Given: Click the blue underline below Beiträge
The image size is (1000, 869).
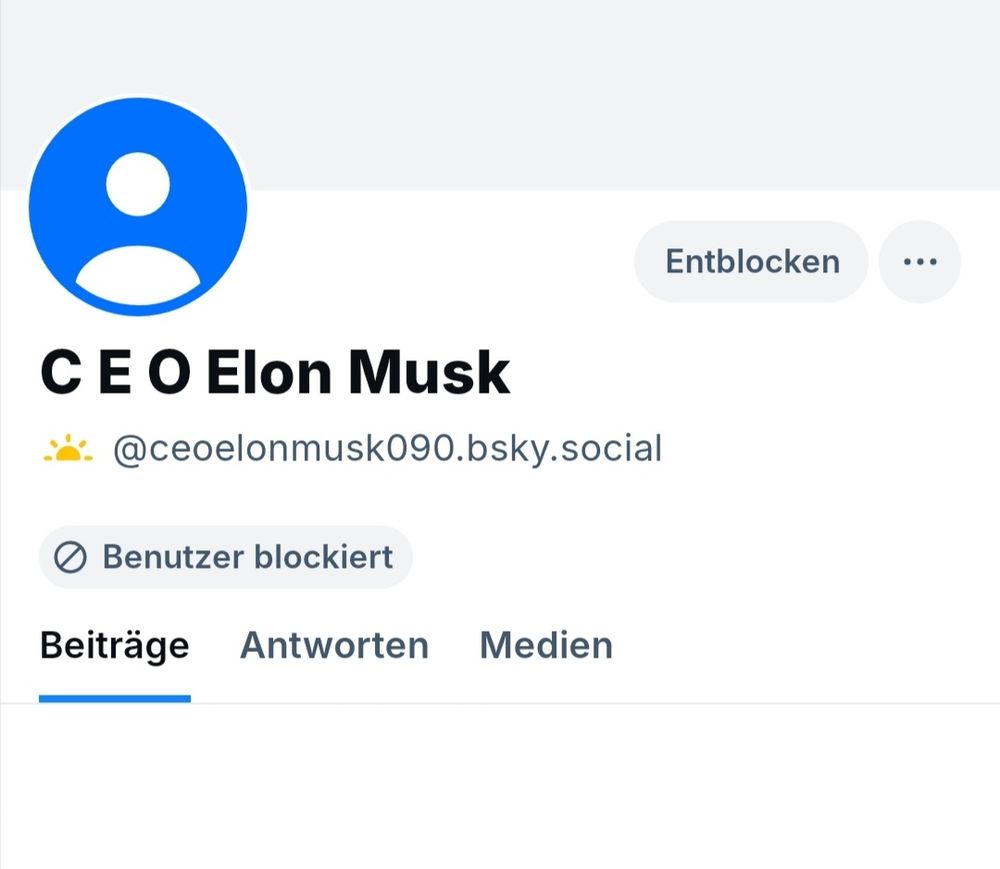Looking at the screenshot, I should [x=115, y=699].
